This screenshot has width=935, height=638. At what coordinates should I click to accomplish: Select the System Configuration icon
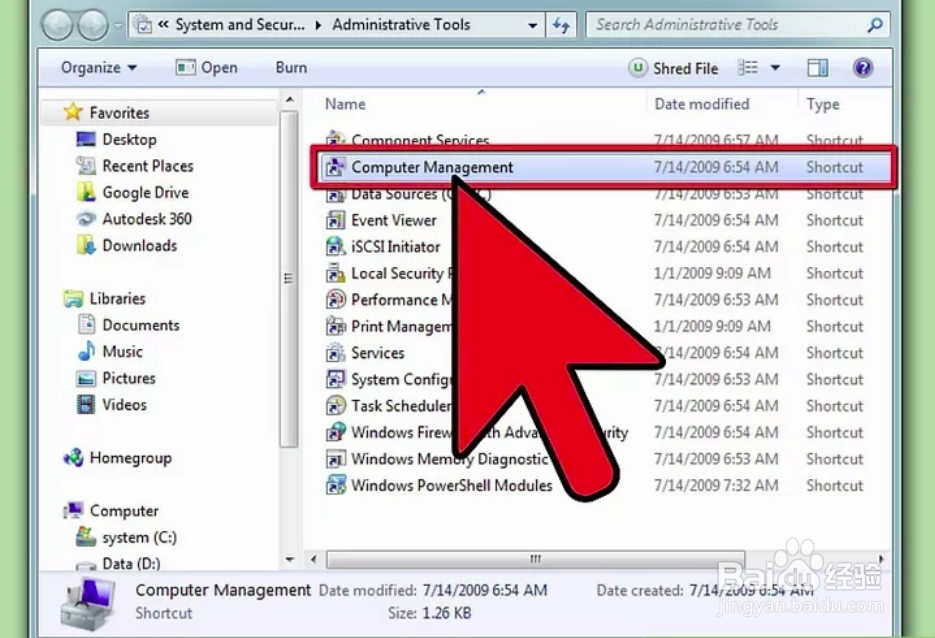click(x=335, y=379)
